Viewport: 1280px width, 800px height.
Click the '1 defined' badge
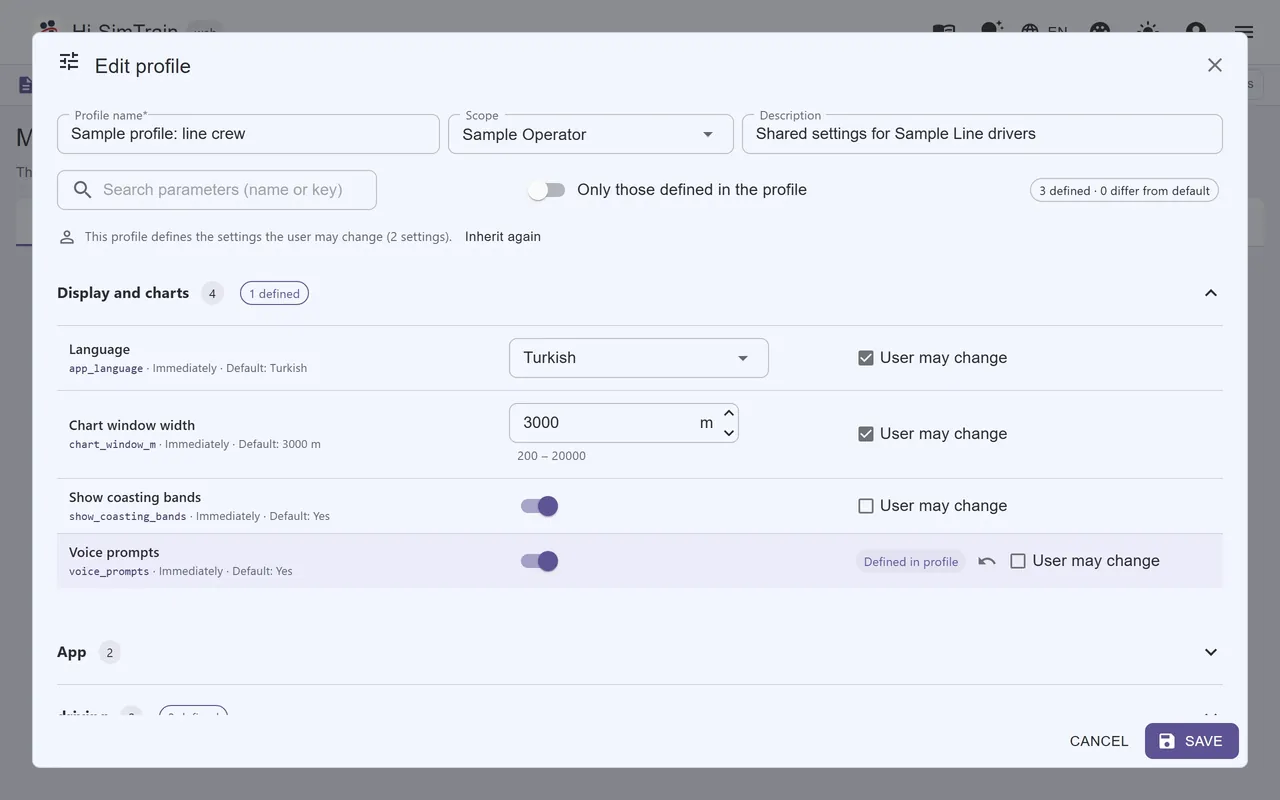tap(274, 293)
